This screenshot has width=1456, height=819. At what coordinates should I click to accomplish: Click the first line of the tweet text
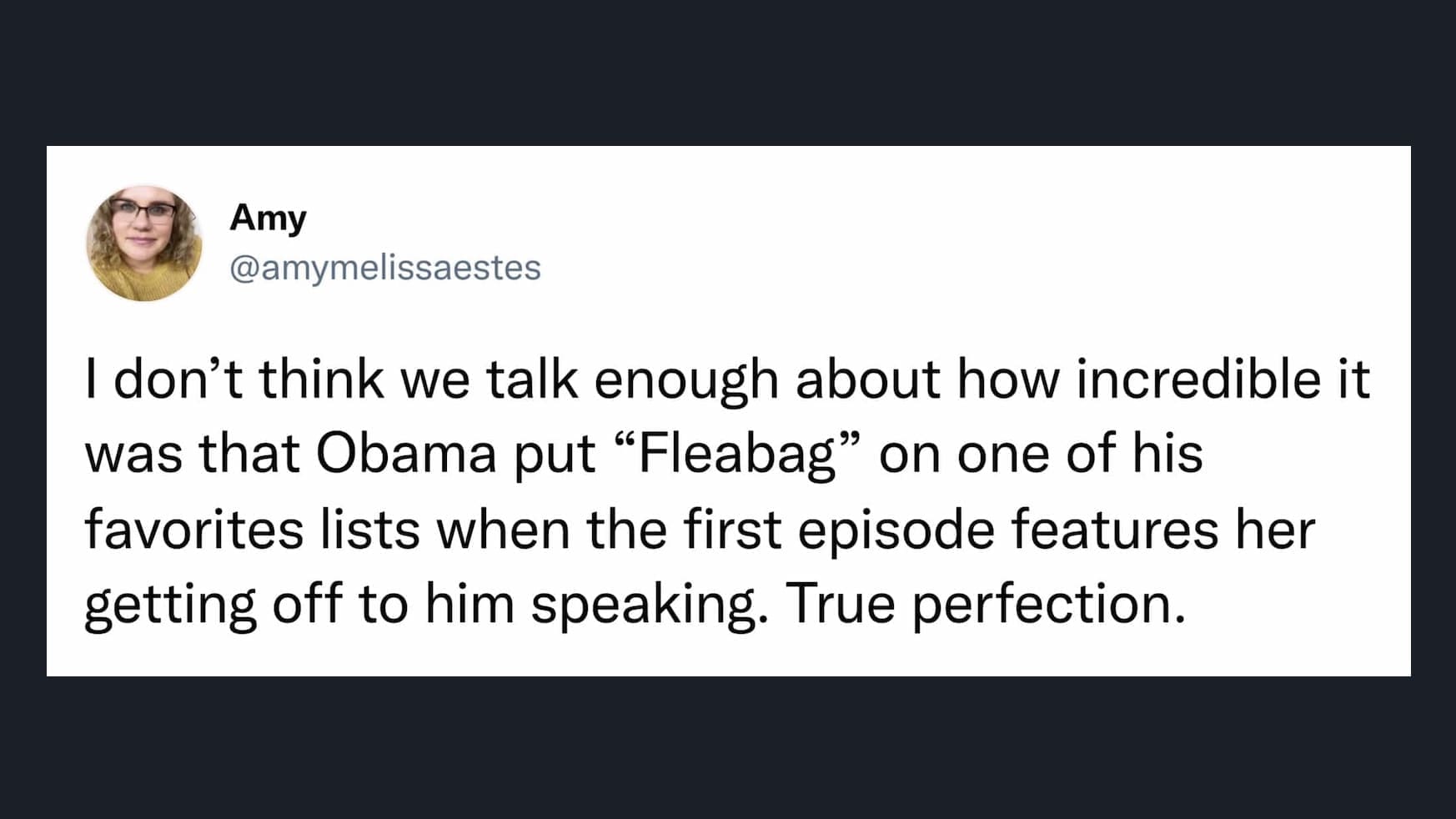point(726,379)
